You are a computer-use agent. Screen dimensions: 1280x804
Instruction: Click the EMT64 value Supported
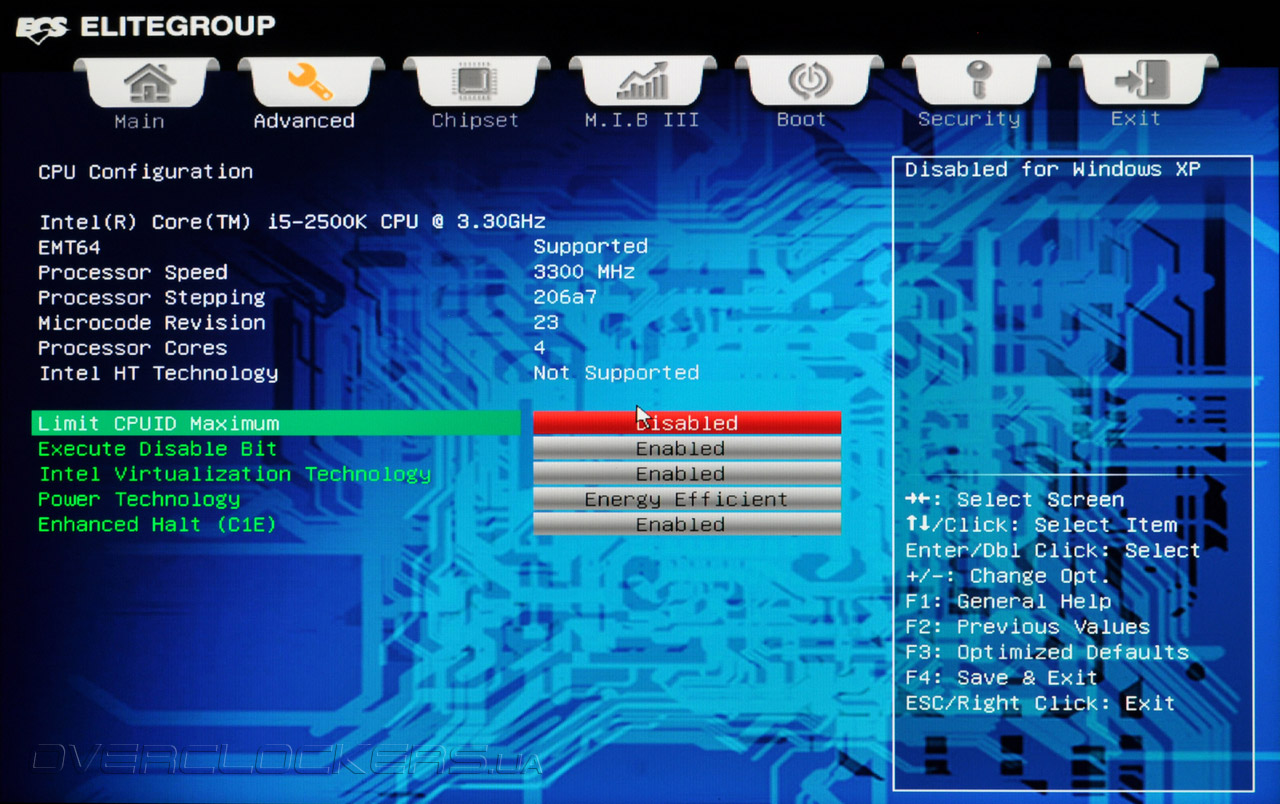point(591,246)
